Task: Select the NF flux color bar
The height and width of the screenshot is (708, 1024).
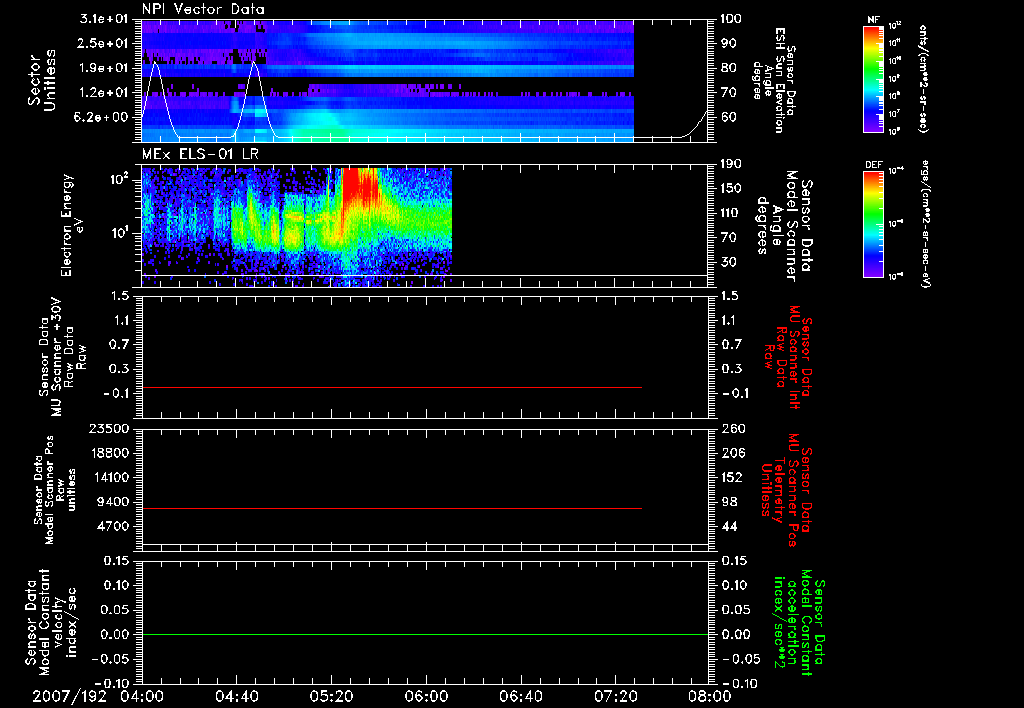Action: click(x=873, y=79)
